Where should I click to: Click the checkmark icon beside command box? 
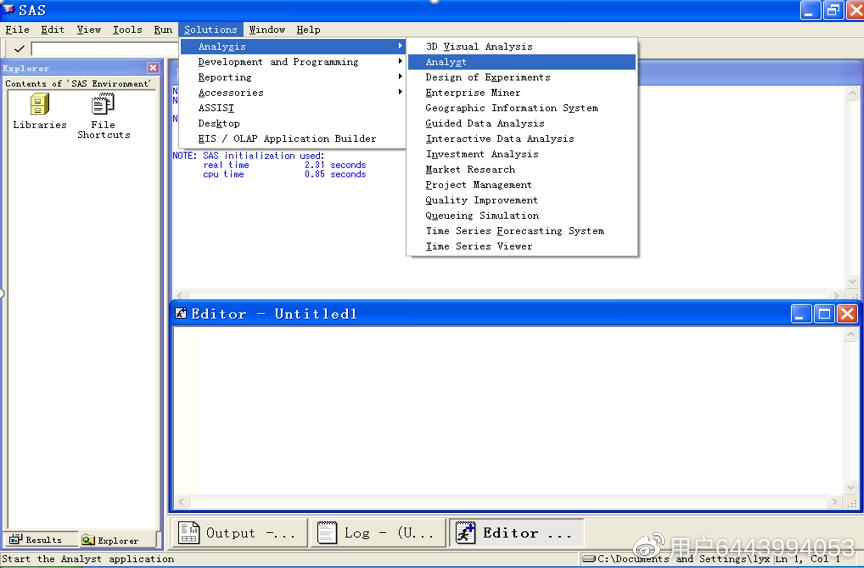19,48
